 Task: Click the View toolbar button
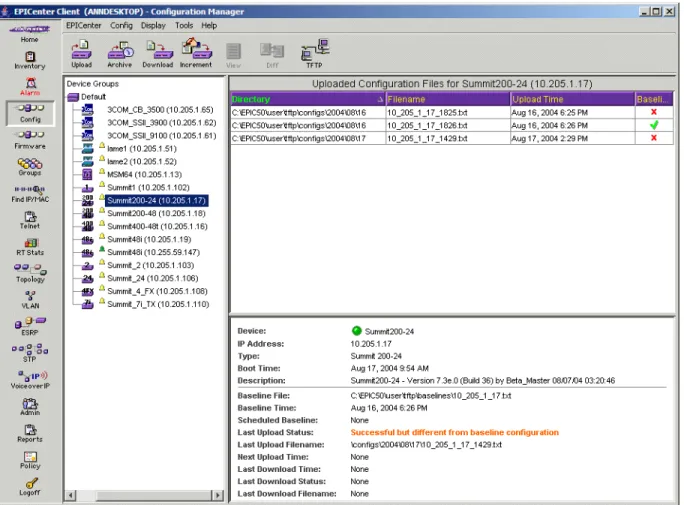tap(233, 55)
